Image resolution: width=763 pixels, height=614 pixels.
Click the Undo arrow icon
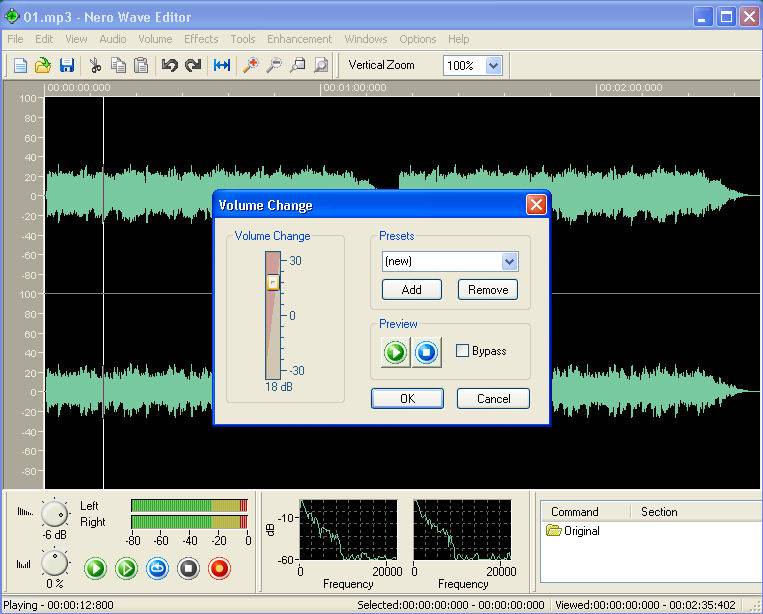[169, 66]
